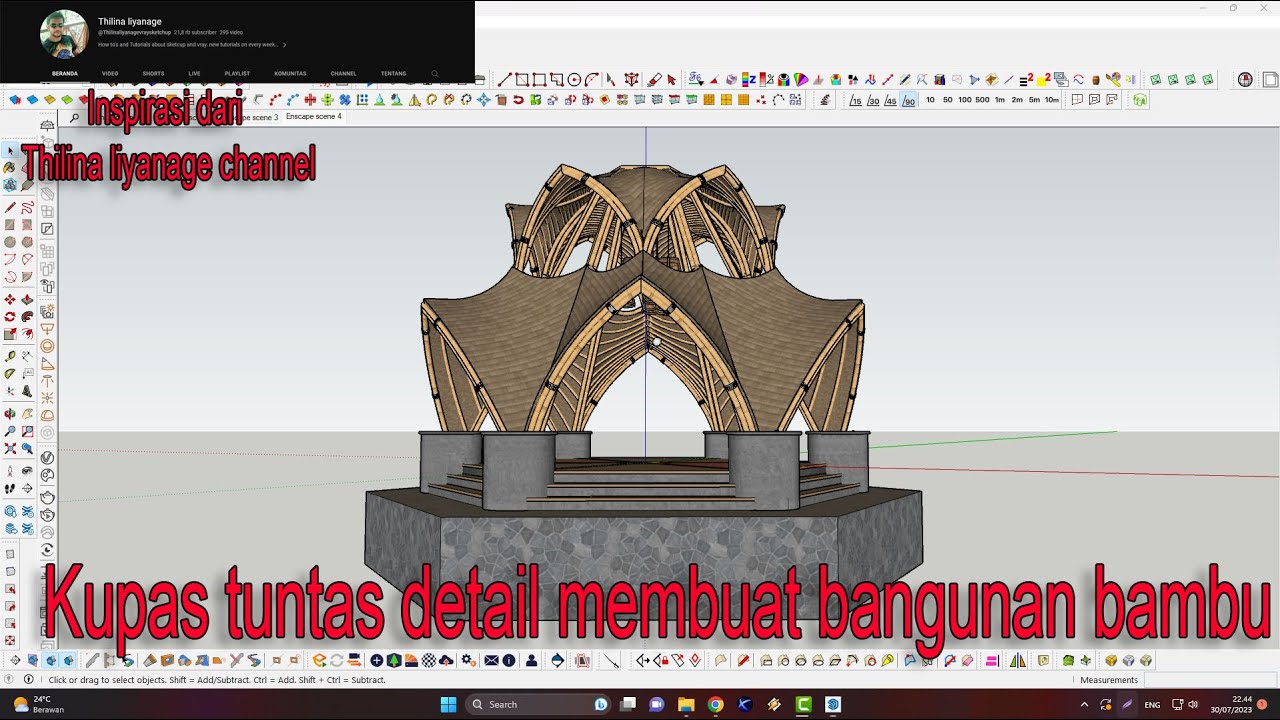This screenshot has height=720, width=1280.
Task: Open PLAYLIST tab on YouTube channel
Action: pos(237,73)
